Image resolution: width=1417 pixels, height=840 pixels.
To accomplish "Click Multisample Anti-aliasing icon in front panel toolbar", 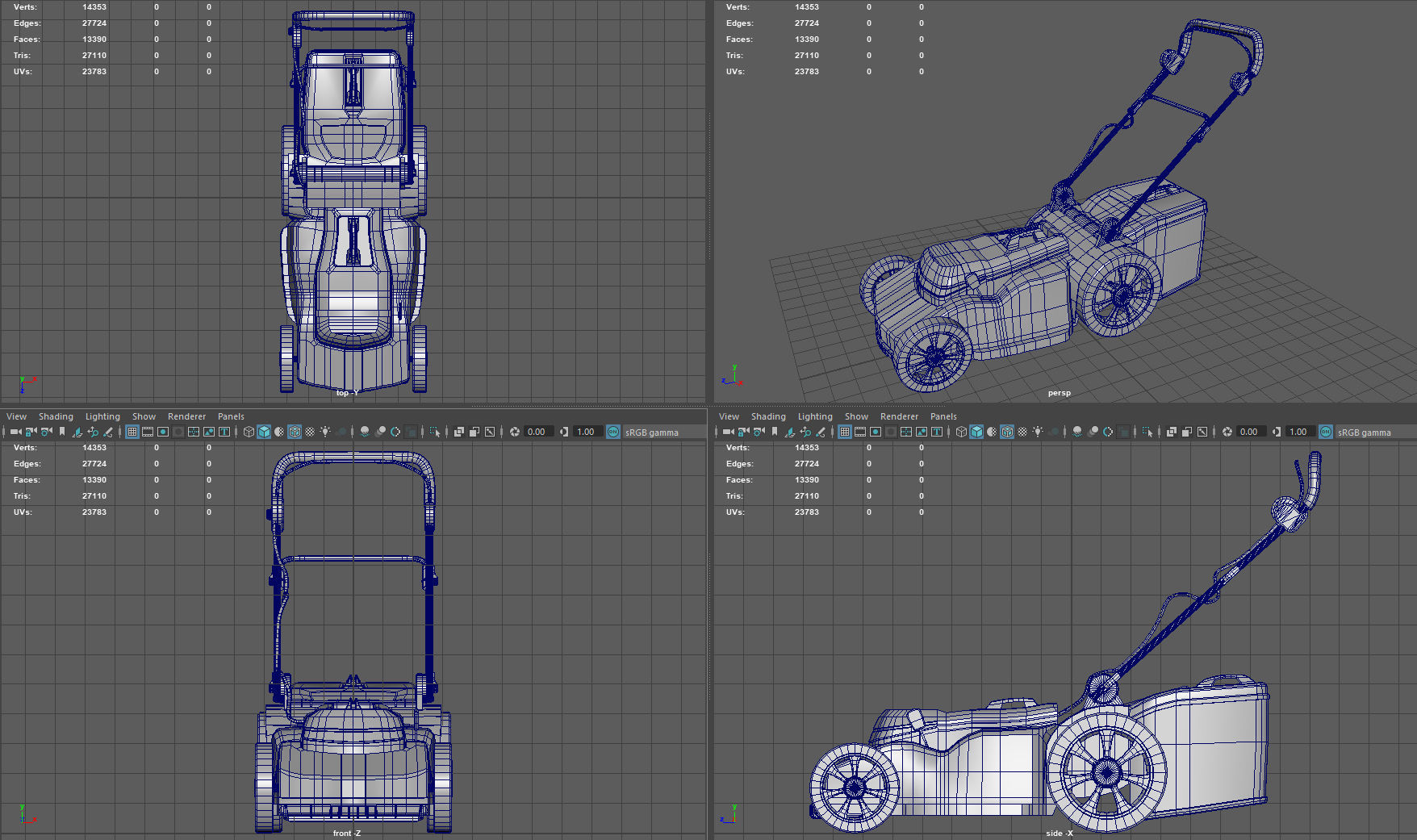I will pos(395,432).
